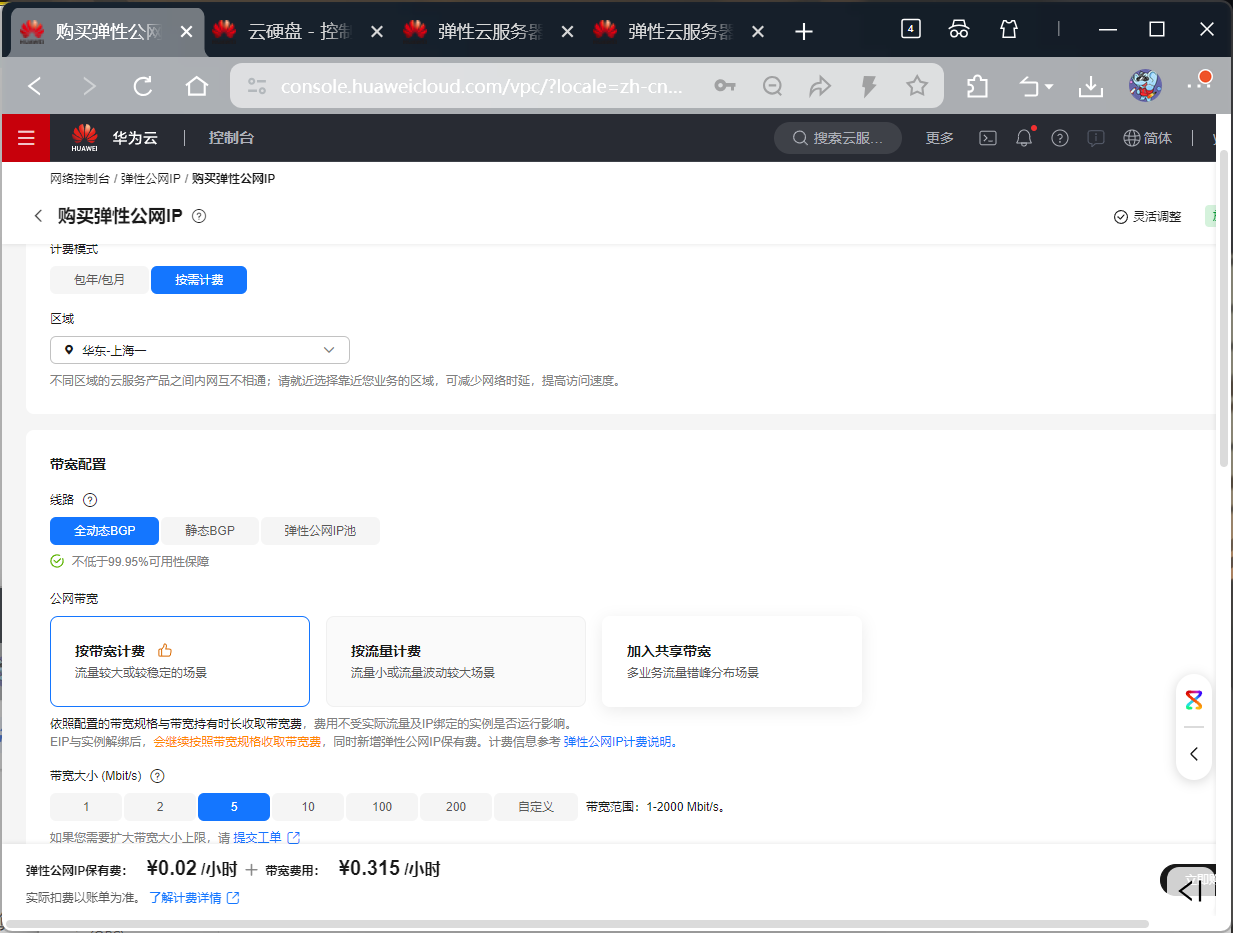1233x933 pixels.
Task: Switch to the fourth tab 弹性云服务器
Action: click(678, 32)
